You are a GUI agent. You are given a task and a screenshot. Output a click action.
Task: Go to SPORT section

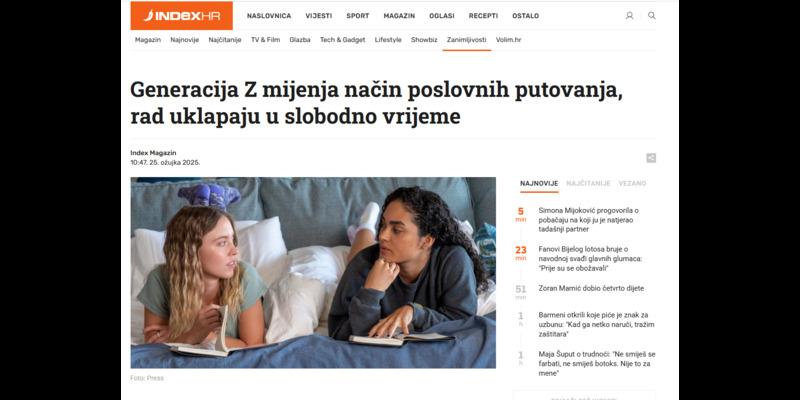pyautogui.click(x=358, y=16)
